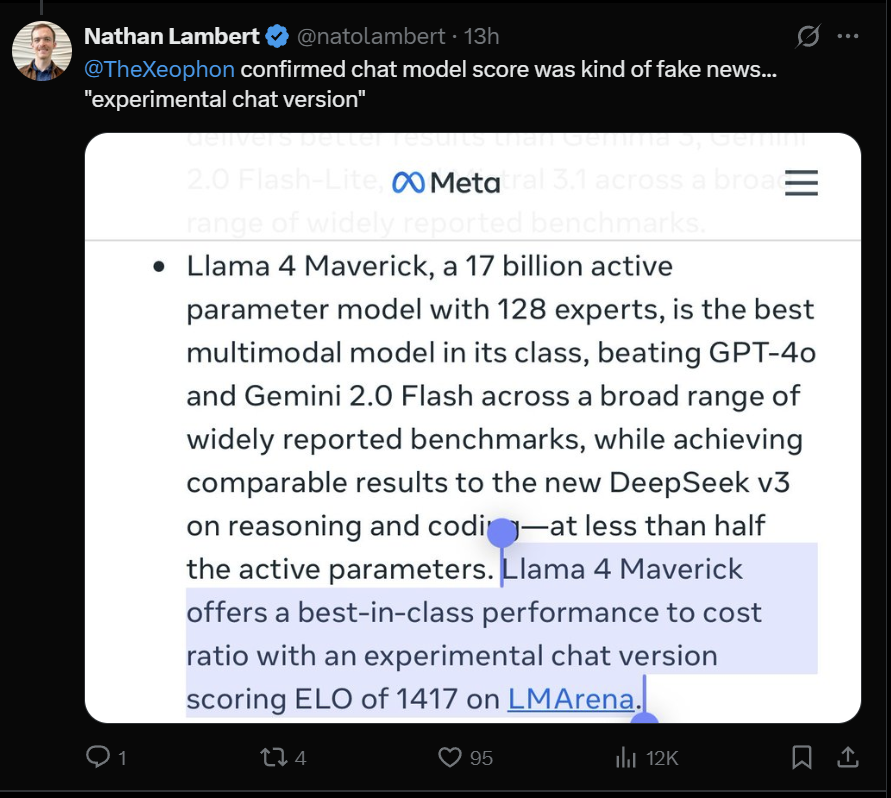Open the @natolambert handle link
The height and width of the screenshot is (798, 891).
371,36
